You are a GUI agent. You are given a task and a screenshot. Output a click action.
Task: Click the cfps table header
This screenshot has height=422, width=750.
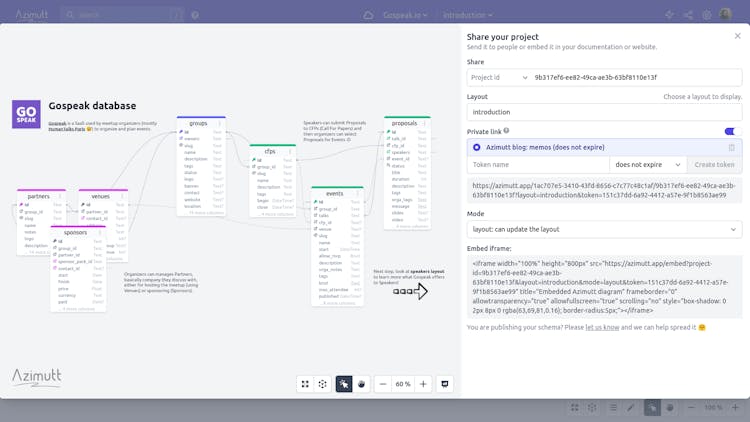point(273,151)
